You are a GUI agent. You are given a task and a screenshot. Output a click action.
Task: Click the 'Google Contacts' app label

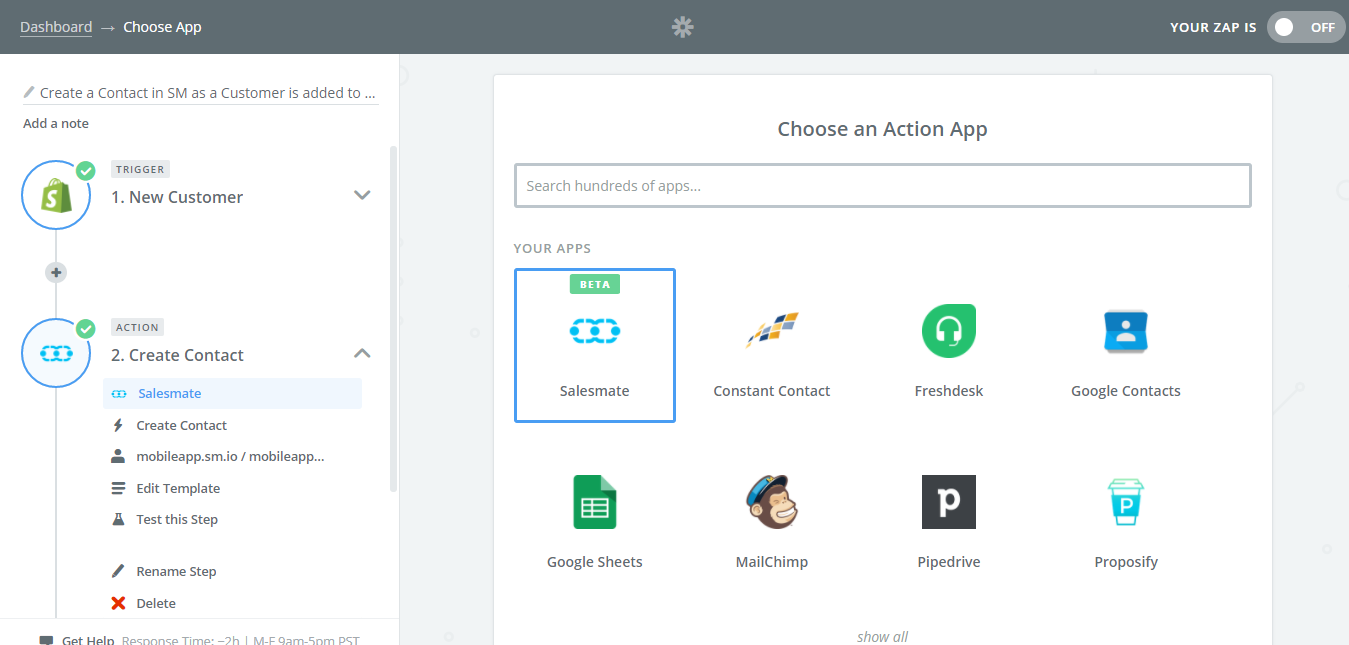pyautogui.click(x=1126, y=391)
